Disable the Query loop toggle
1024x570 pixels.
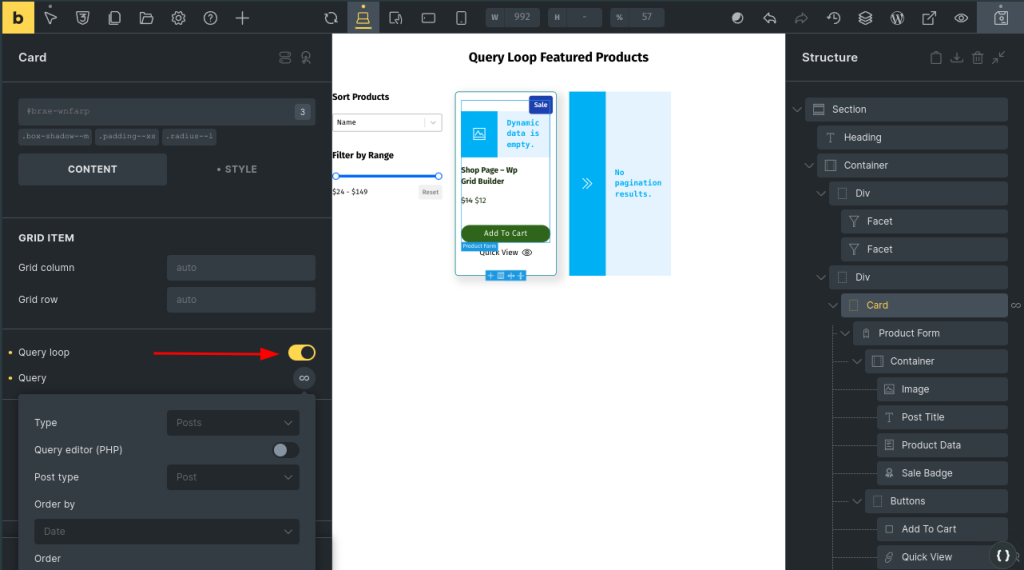pos(302,352)
